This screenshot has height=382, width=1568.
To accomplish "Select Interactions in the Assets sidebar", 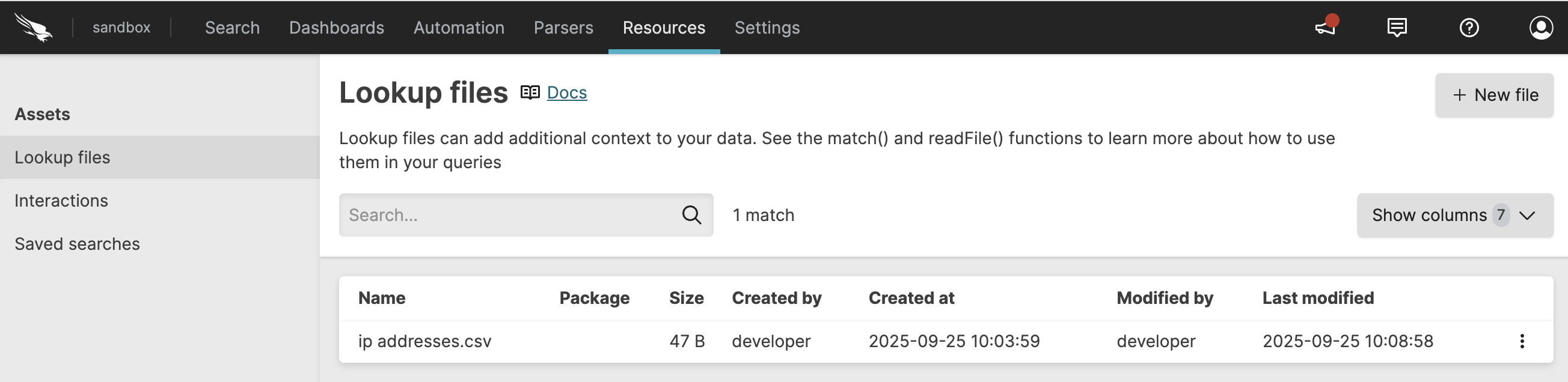I will click(x=61, y=201).
